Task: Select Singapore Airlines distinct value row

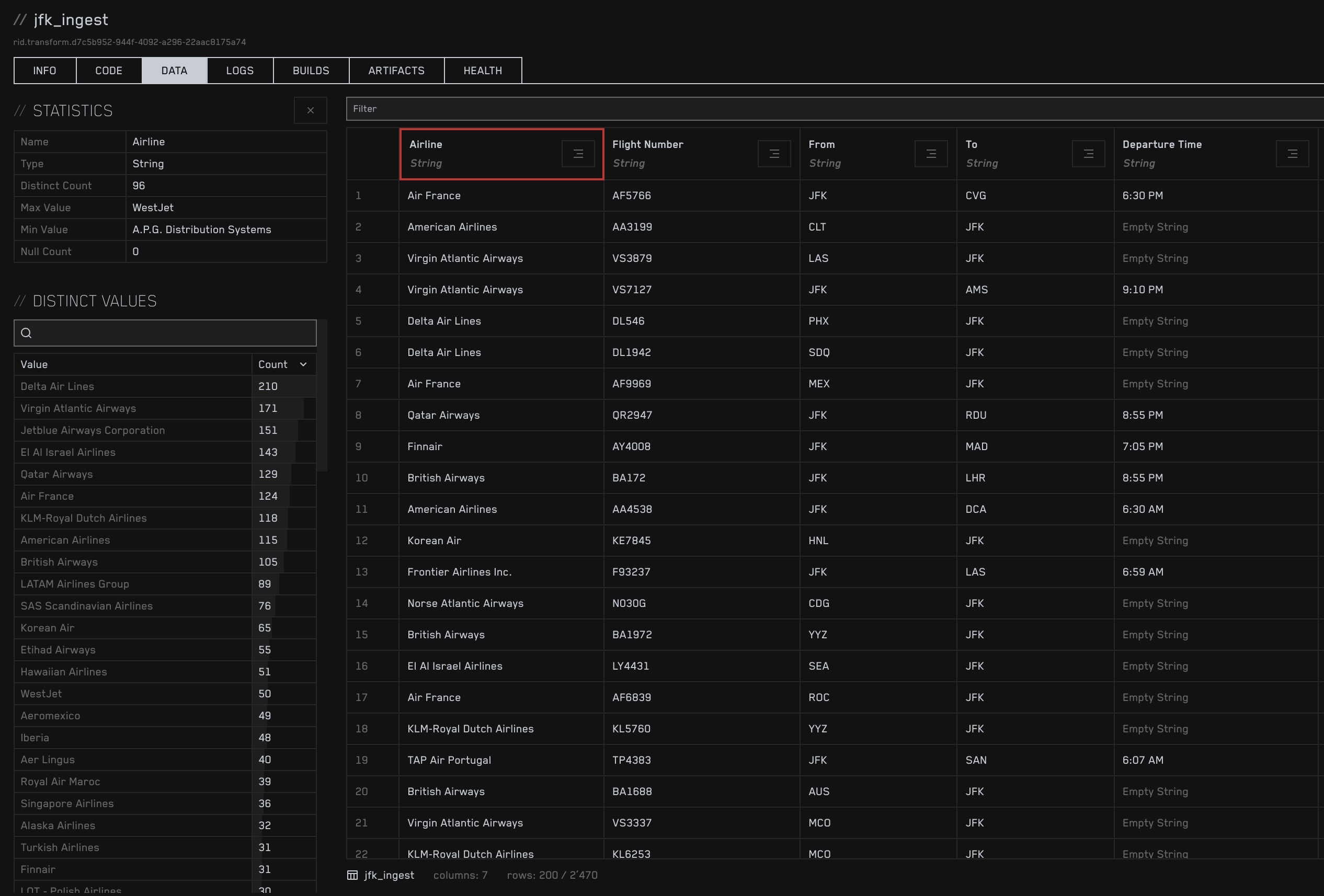Action: click(x=165, y=803)
